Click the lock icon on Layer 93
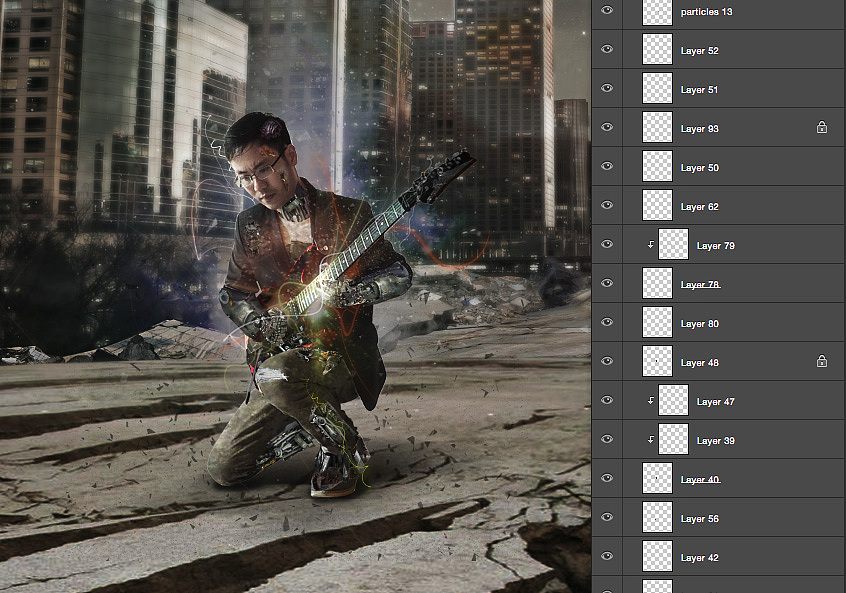The image size is (846, 593). pos(822,127)
